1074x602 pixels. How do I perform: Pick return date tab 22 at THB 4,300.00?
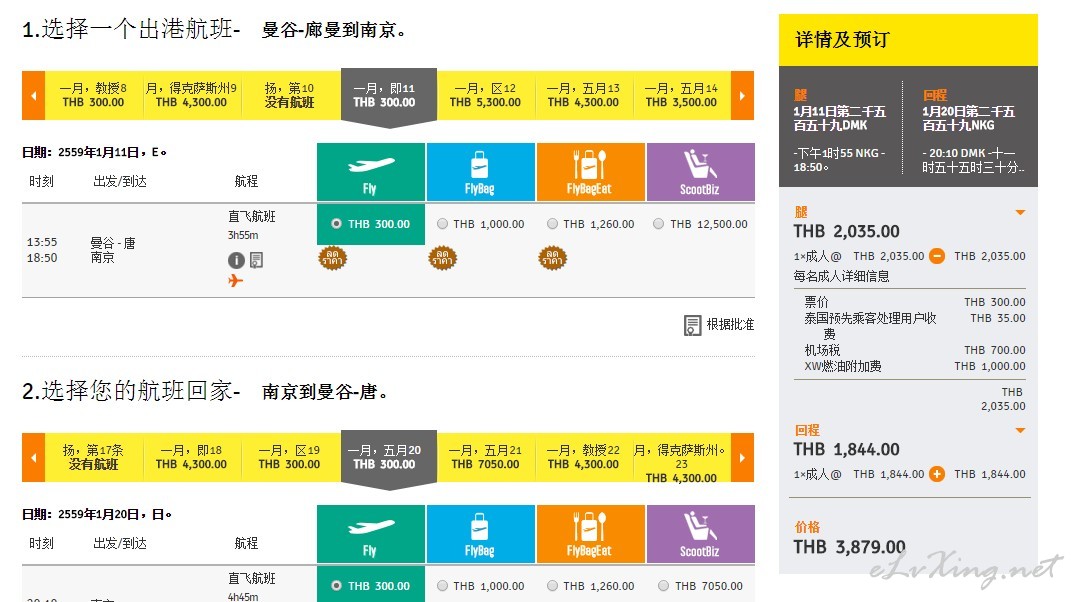[x=584, y=457]
